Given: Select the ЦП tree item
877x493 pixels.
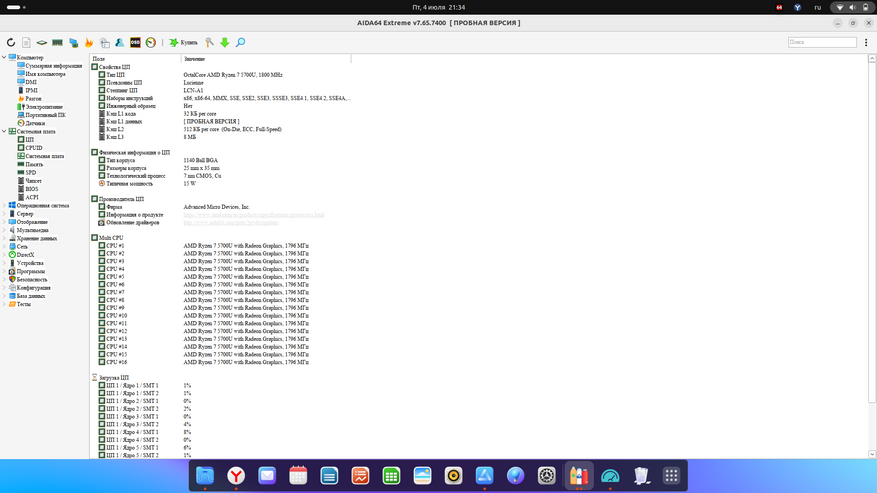Looking at the screenshot, I should [29, 140].
